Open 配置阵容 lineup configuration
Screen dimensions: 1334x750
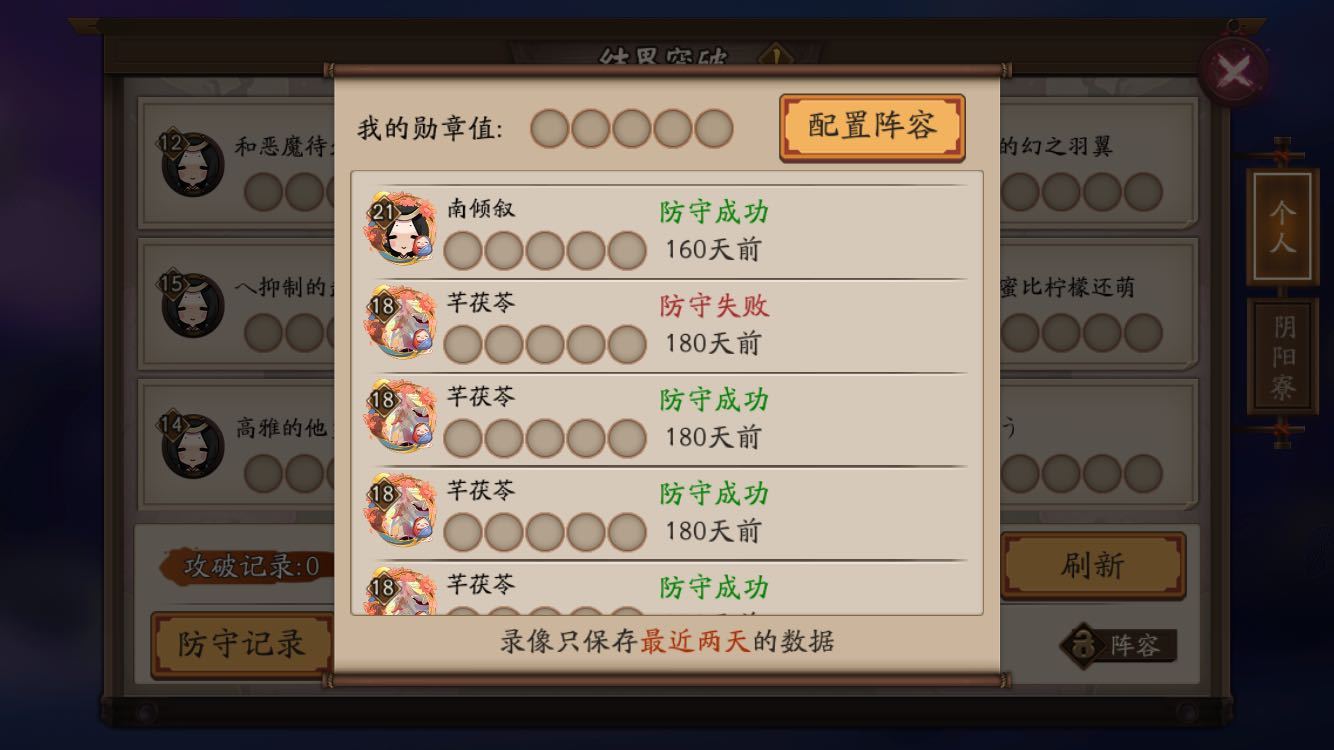click(x=872, y=127)
